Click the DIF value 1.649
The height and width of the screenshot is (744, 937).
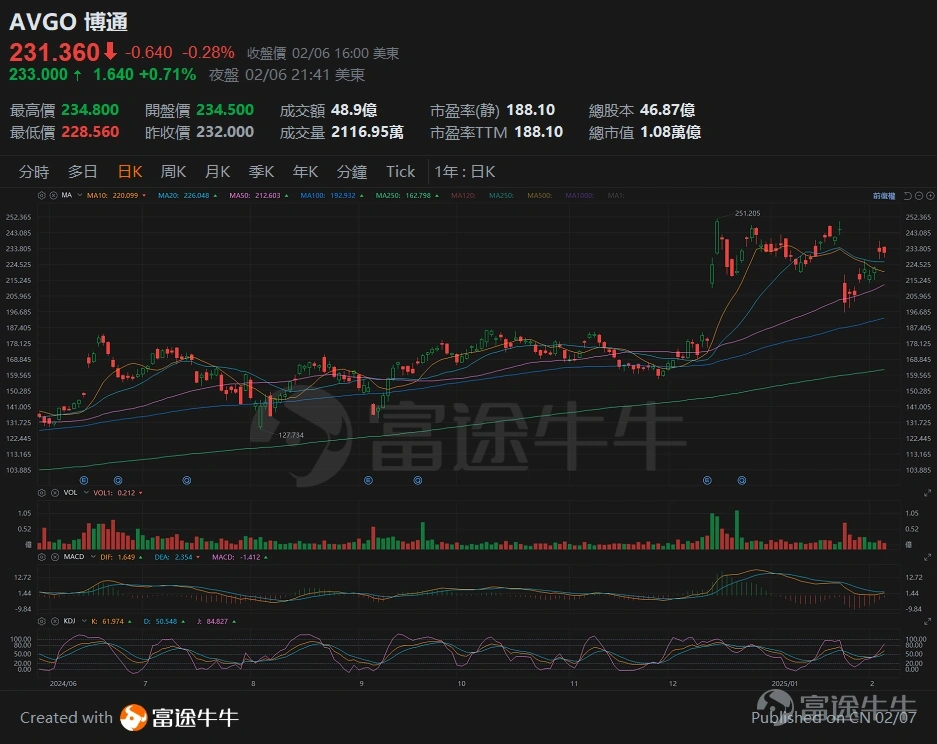[x=126, y=557]
